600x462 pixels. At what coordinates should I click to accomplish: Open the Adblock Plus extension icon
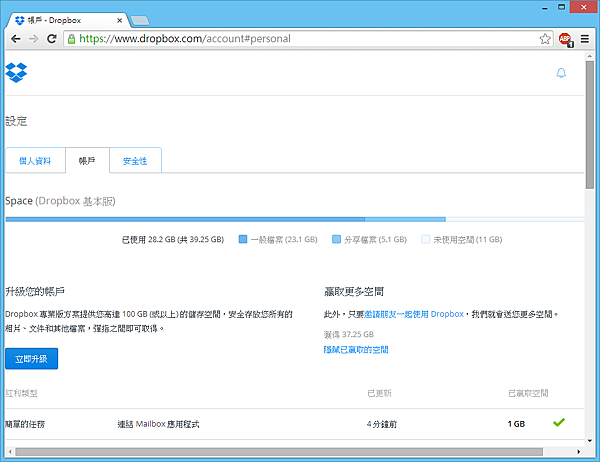tap(566, 39)
